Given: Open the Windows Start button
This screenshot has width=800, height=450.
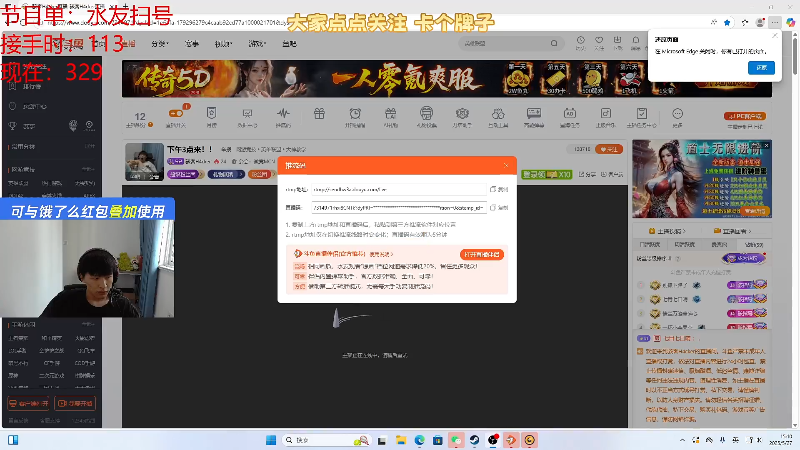Looking at the screenshot, I should (271, 440).
